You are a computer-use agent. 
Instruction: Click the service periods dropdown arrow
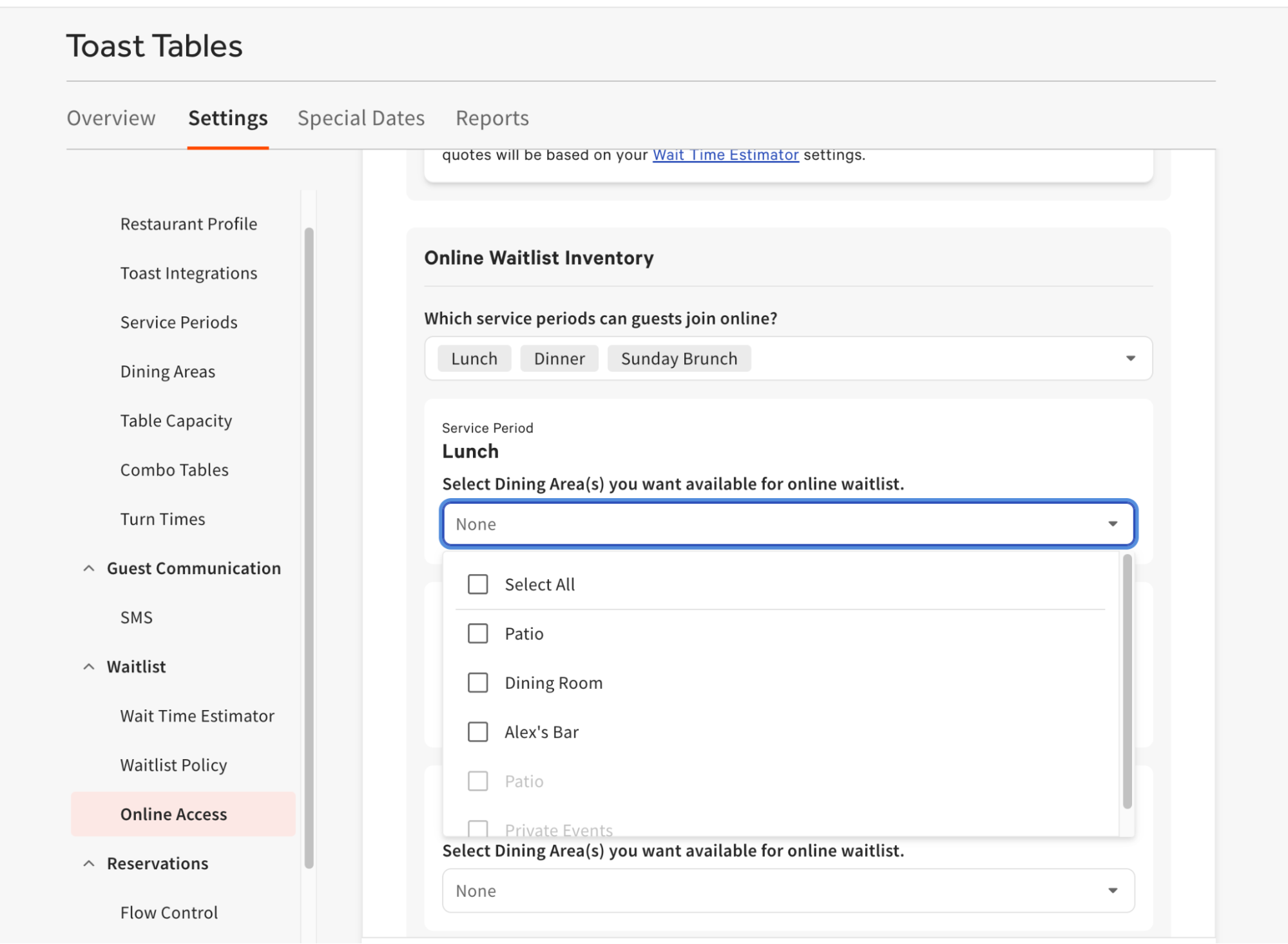point(1130,358)
